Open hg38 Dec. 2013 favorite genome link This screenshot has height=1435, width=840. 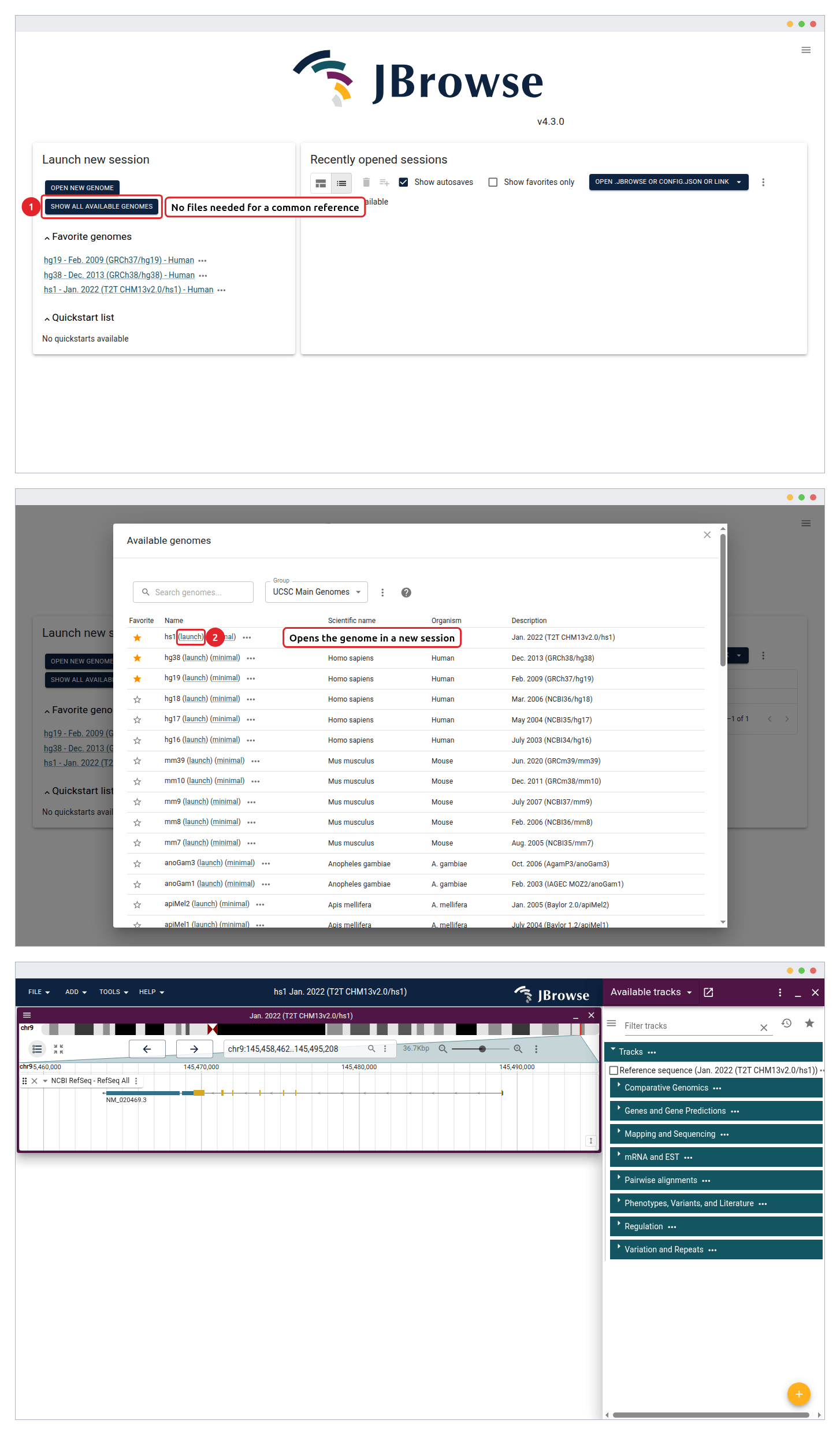(x=119, y=275)
